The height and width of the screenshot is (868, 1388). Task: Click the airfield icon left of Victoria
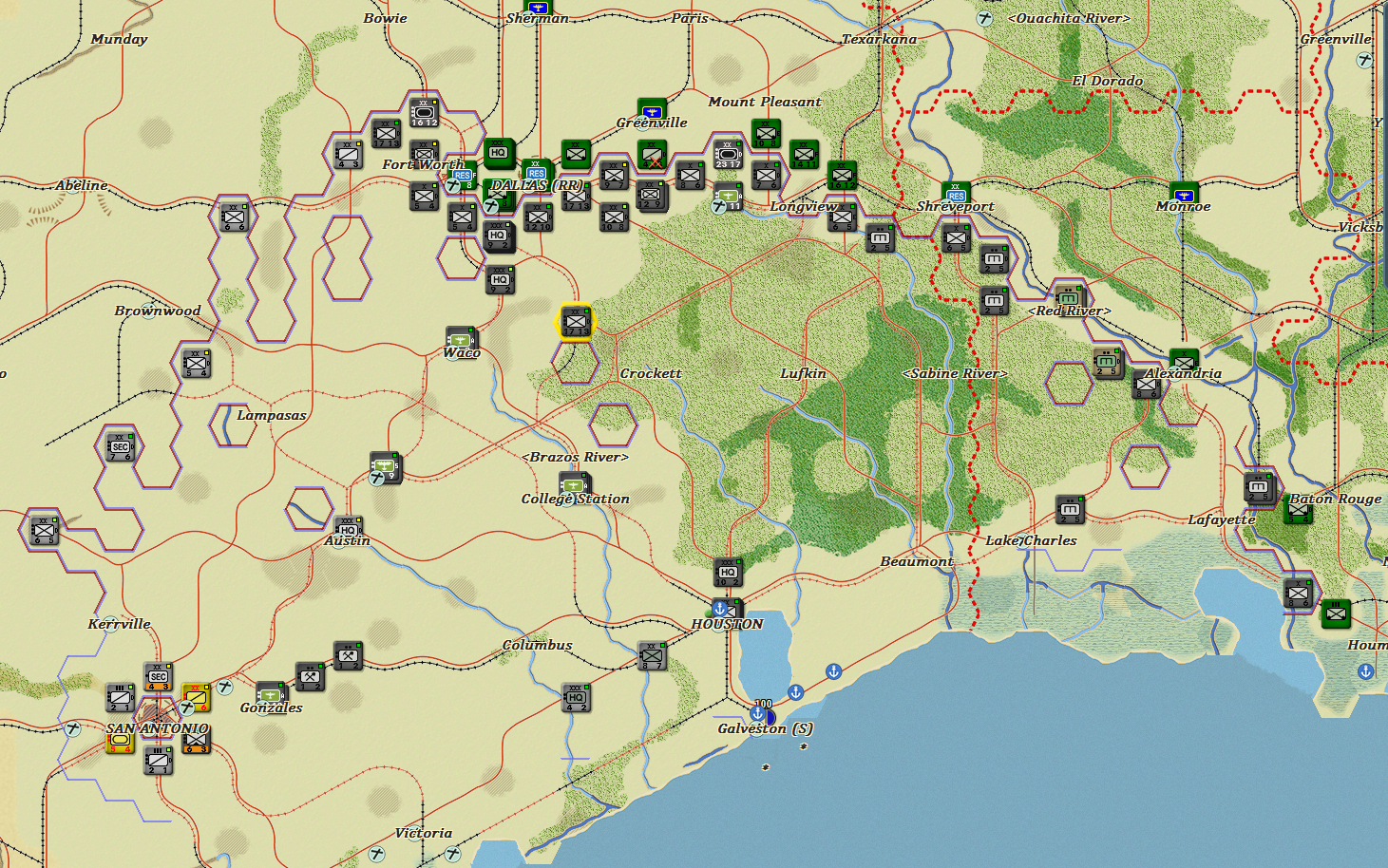(x=378, y=853)
